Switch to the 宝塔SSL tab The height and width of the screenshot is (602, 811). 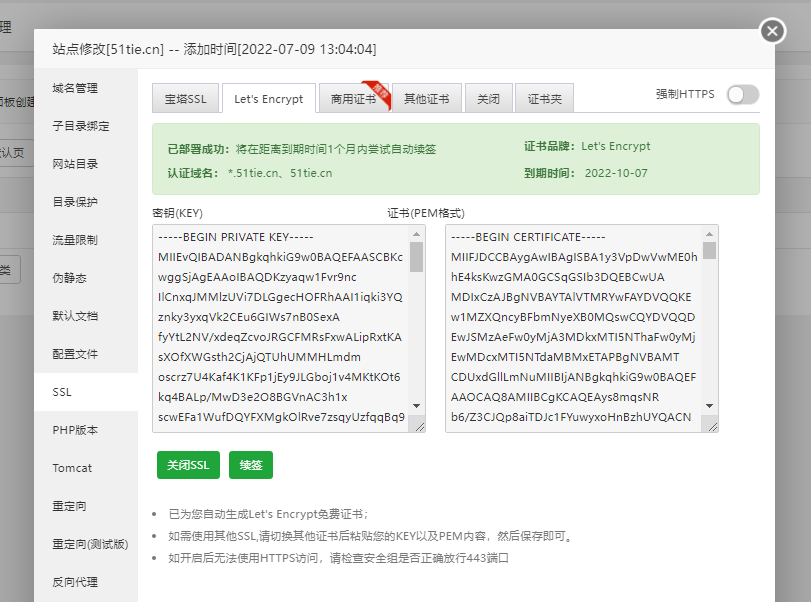click(185, 99)
